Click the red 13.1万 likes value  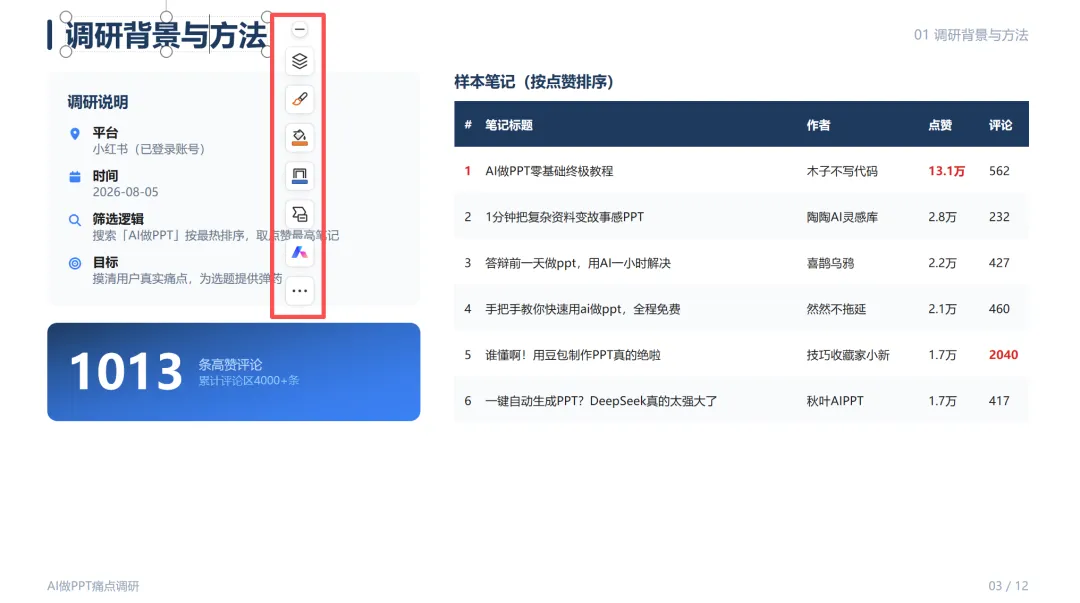pos(946,171)
